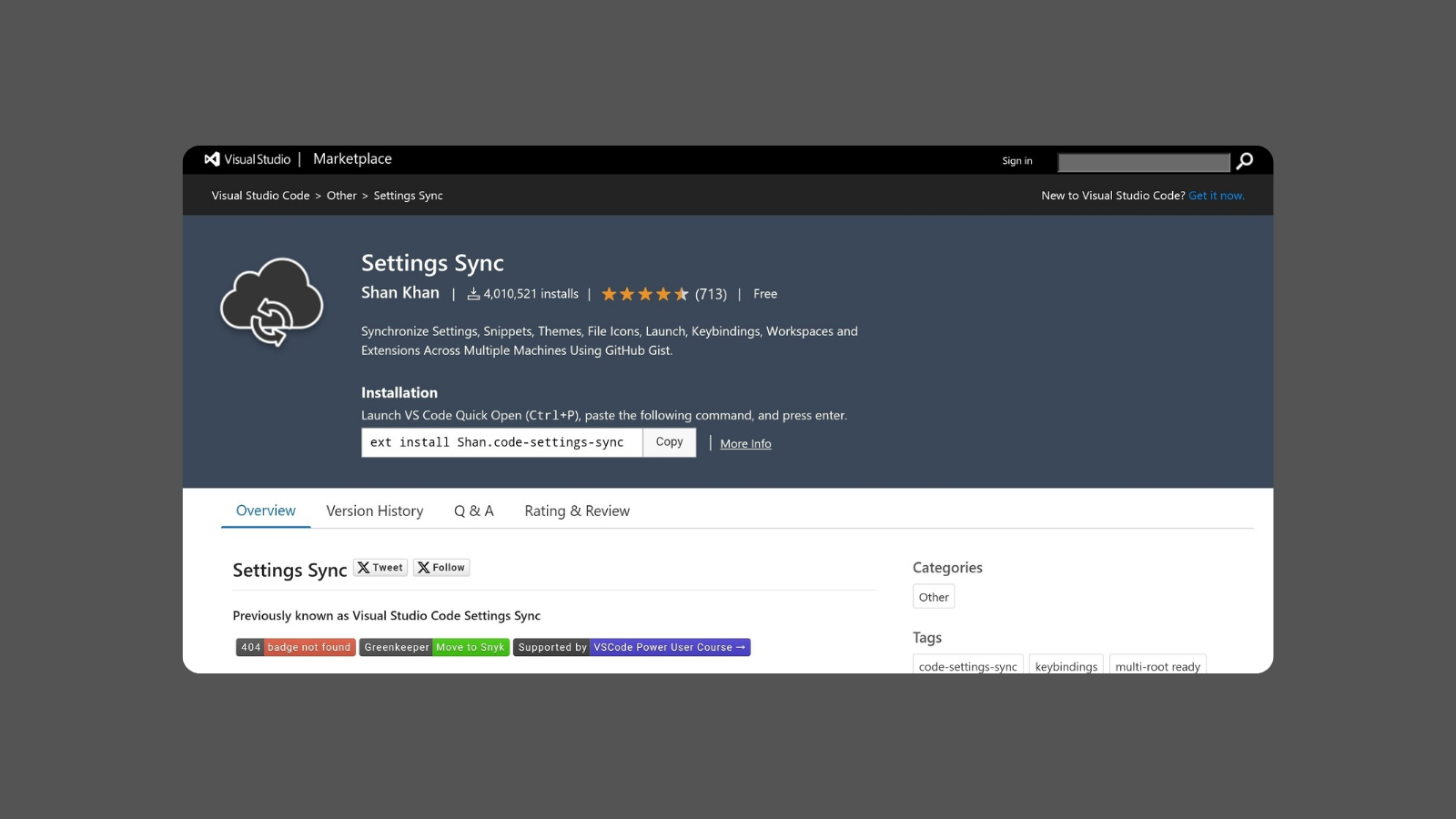Click the Greenkeeper Move to Snyk badge
Screen dimensions: 1456x819
pyautogui.click(x=434, y=647)
